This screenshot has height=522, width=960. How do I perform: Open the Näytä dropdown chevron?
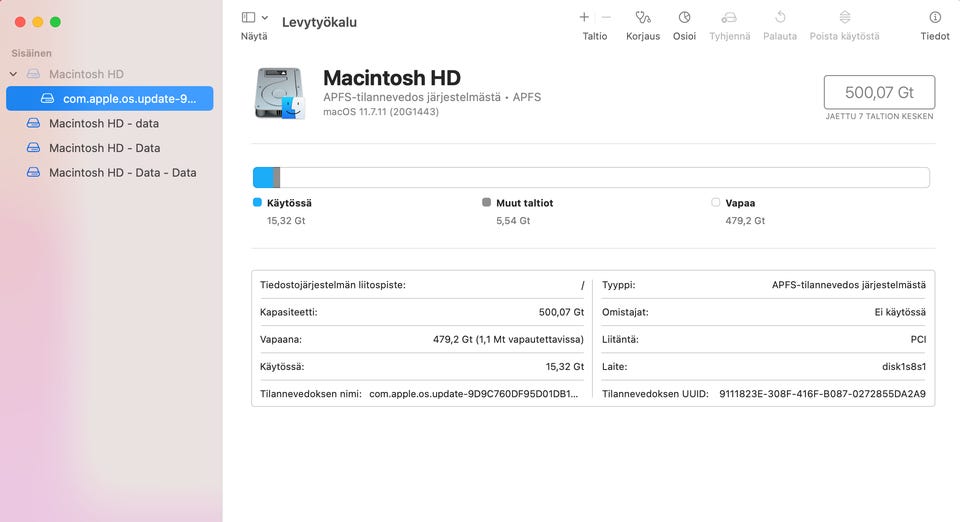point(264,18)
